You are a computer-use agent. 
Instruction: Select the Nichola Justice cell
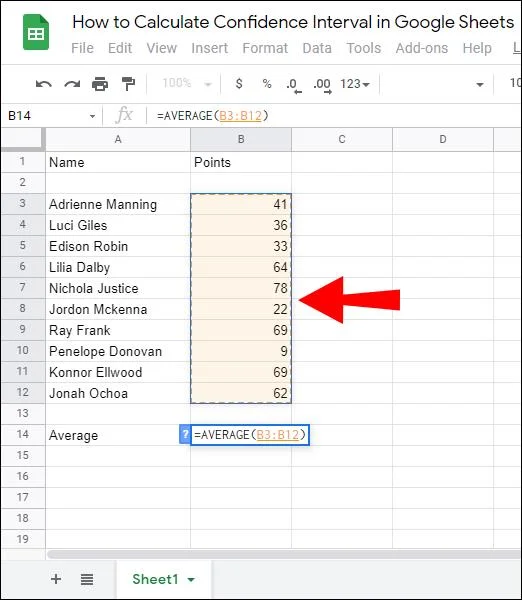pyautogui.click(x=118, y=288)
